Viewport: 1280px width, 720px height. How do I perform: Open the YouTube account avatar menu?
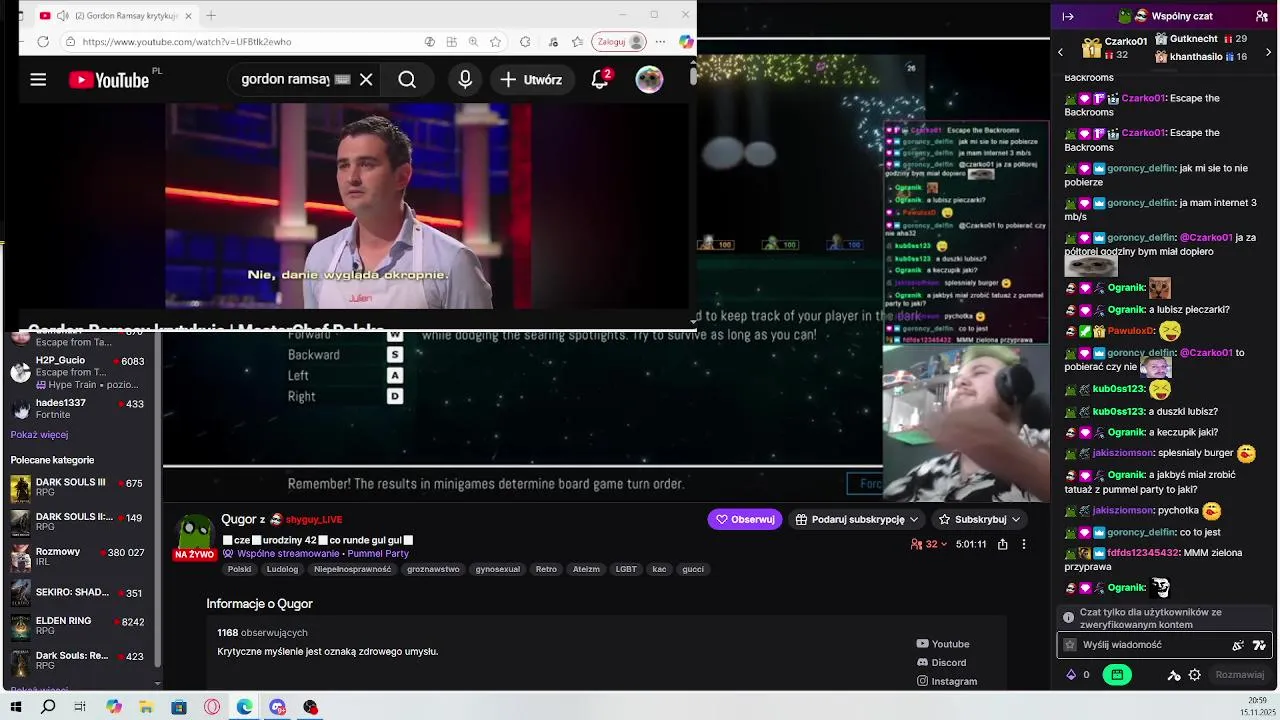tap(649, 80)
